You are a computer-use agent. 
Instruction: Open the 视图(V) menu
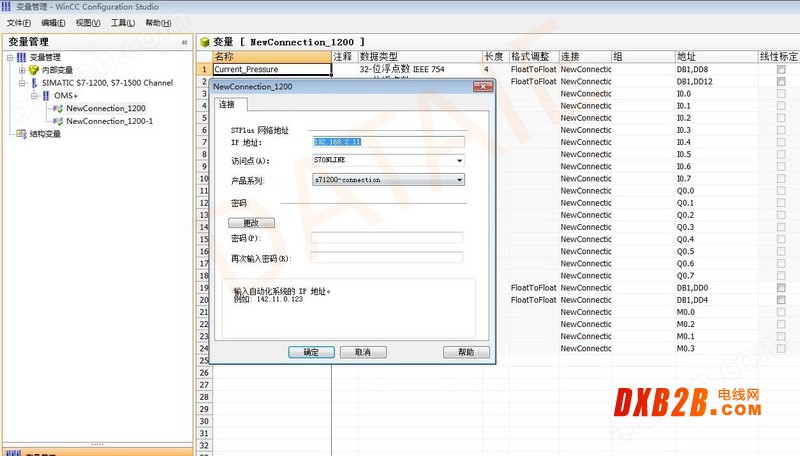point(88,23)
